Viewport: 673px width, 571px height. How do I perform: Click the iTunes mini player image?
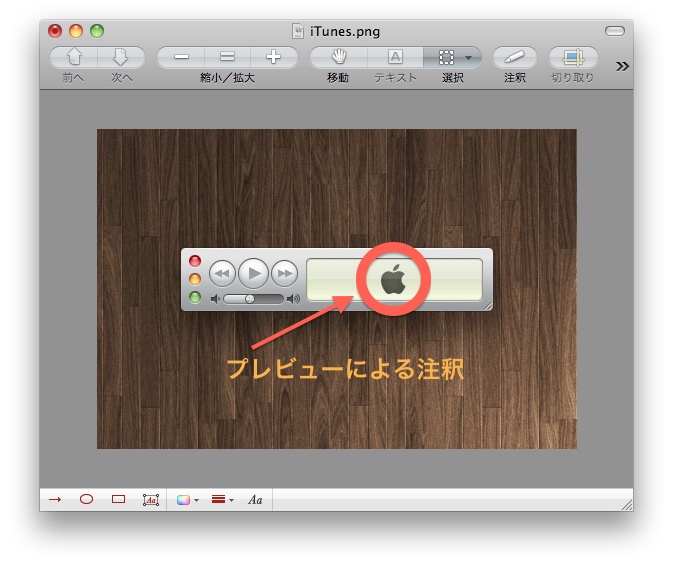click(337, 279)
